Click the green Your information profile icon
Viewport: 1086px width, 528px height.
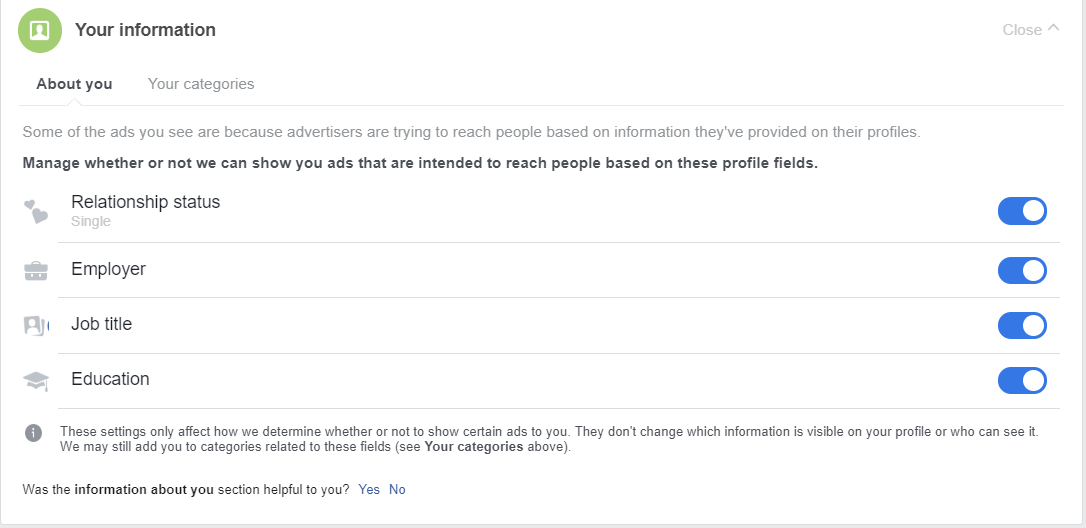point(39,30)
